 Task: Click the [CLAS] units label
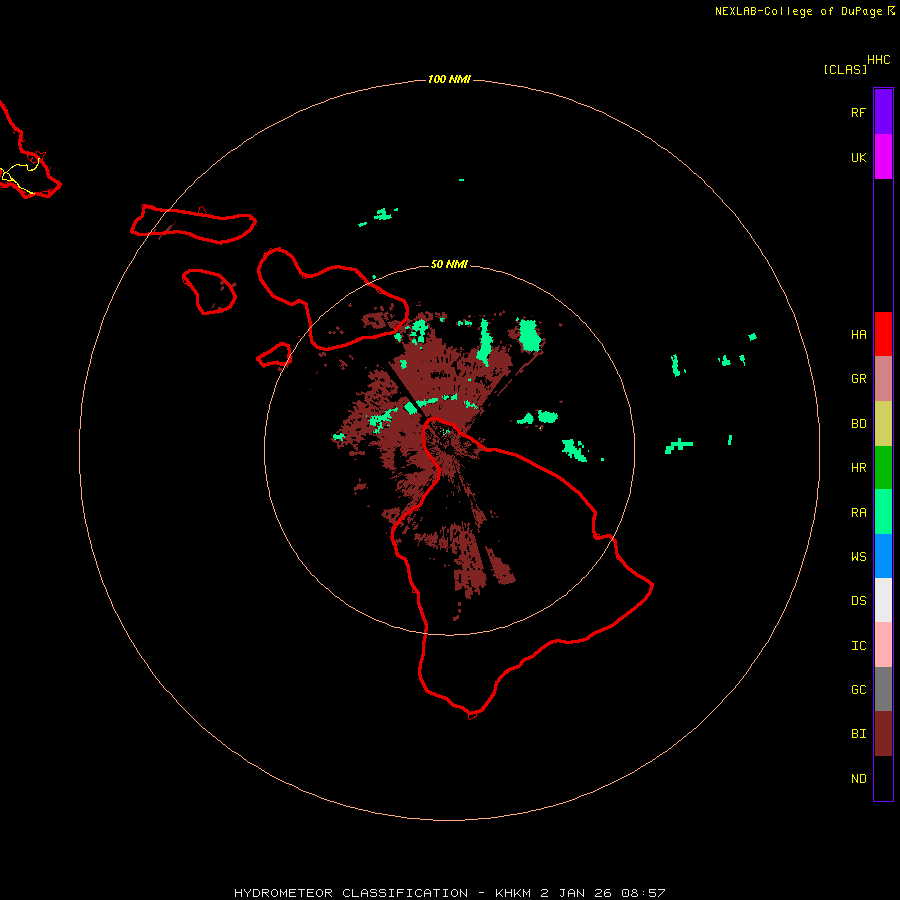845,69
